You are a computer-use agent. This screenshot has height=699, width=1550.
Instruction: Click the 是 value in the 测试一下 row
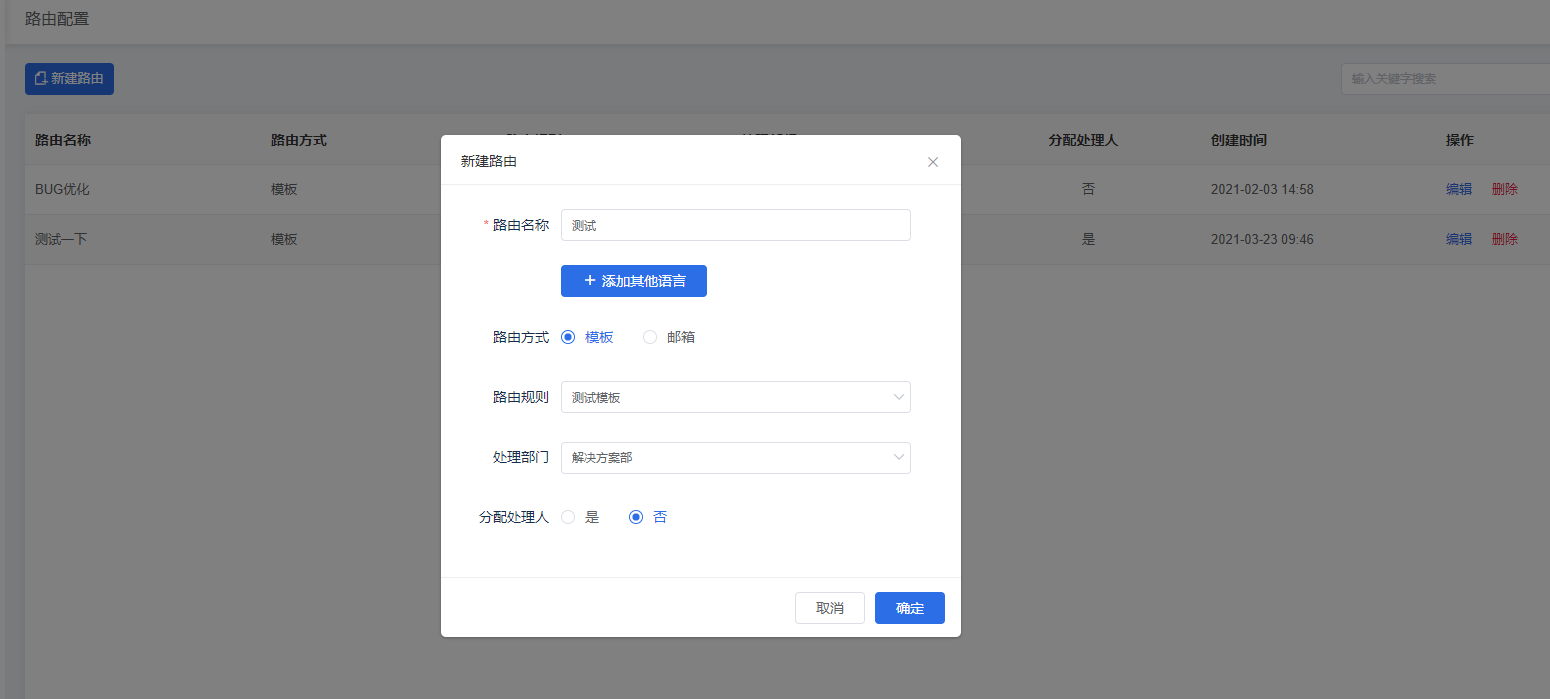tap(1088, 239)
